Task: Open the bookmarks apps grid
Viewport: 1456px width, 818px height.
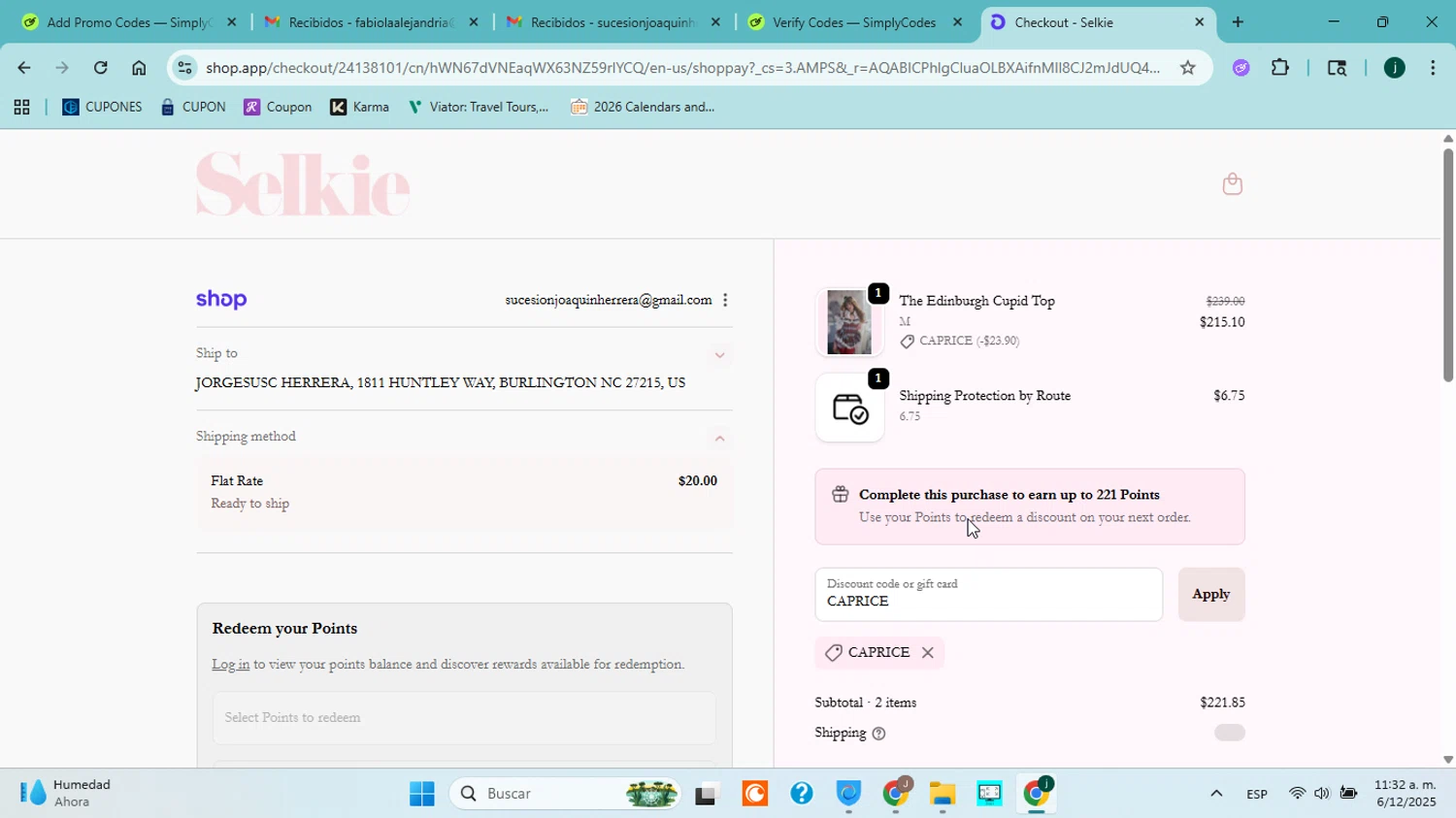Action: pyautogui.click(x=21, y=108)
